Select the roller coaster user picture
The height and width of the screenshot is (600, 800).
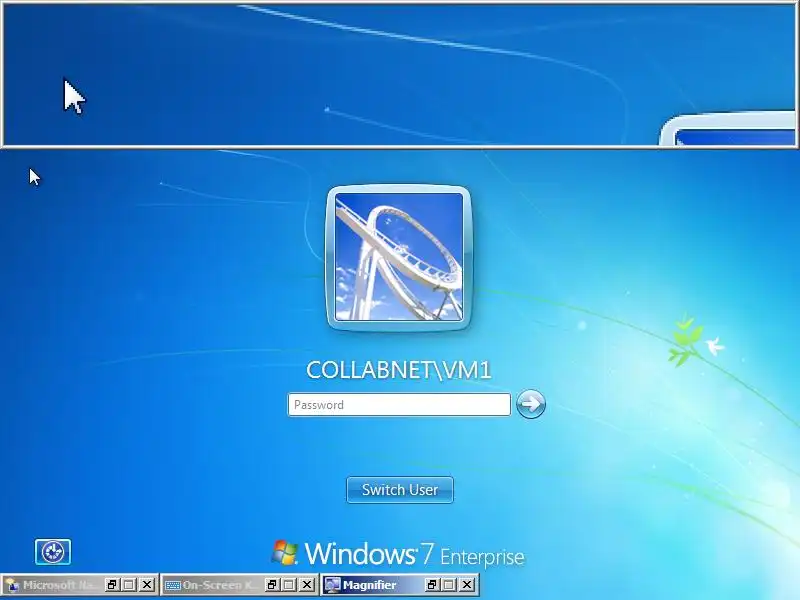(x=399, y=257)
